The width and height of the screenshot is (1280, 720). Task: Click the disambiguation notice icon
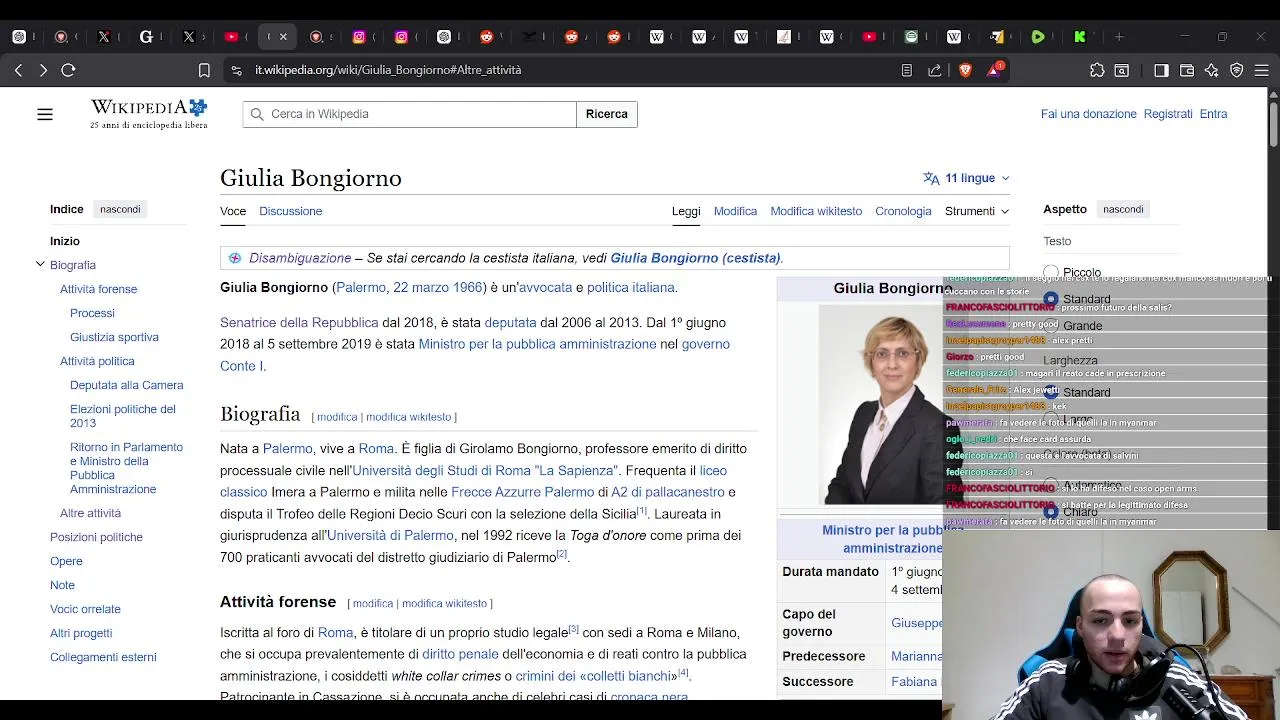pos(235,258)
